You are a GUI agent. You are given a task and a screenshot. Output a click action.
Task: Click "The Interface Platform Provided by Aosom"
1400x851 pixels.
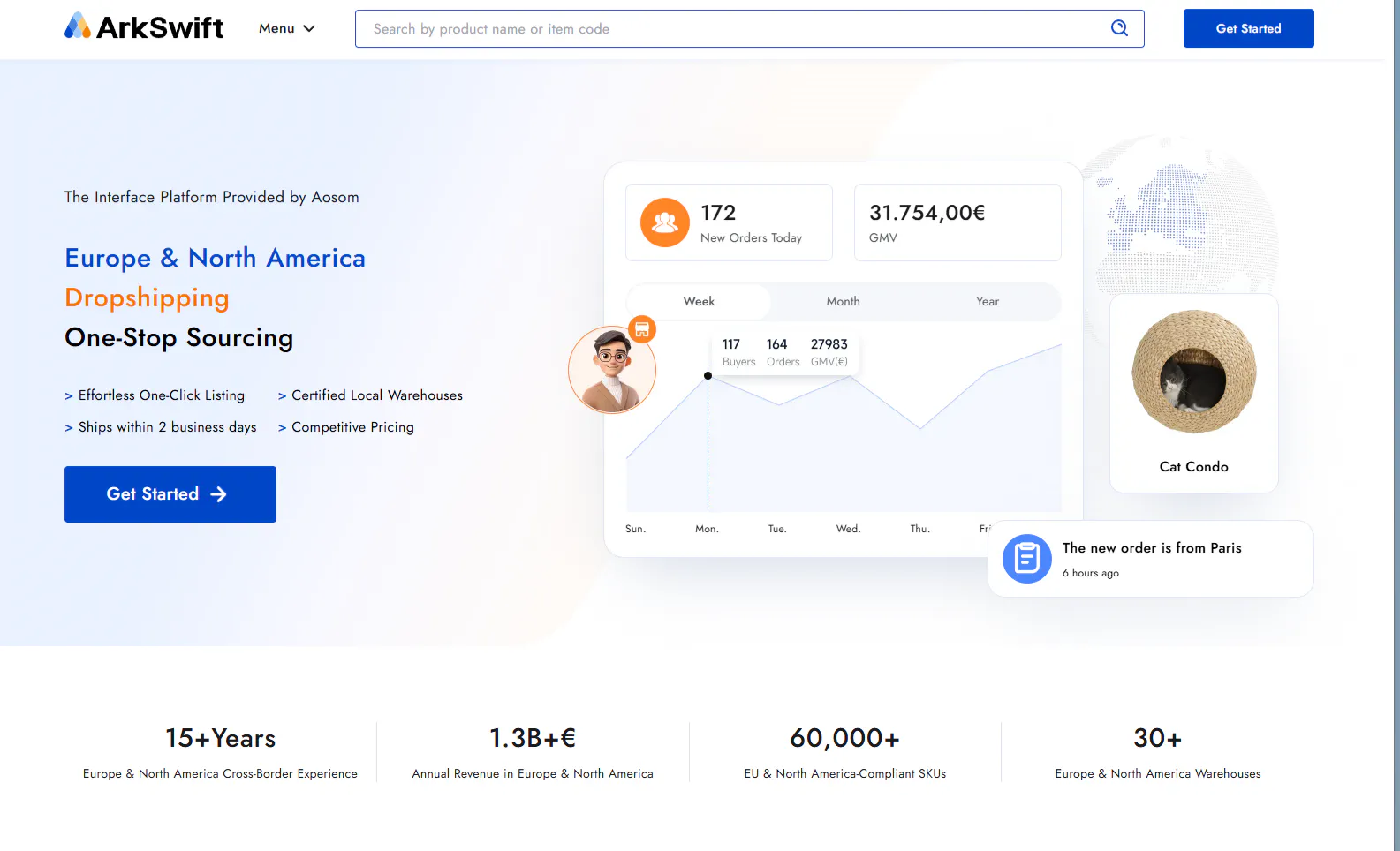click(x=212, y=197)
